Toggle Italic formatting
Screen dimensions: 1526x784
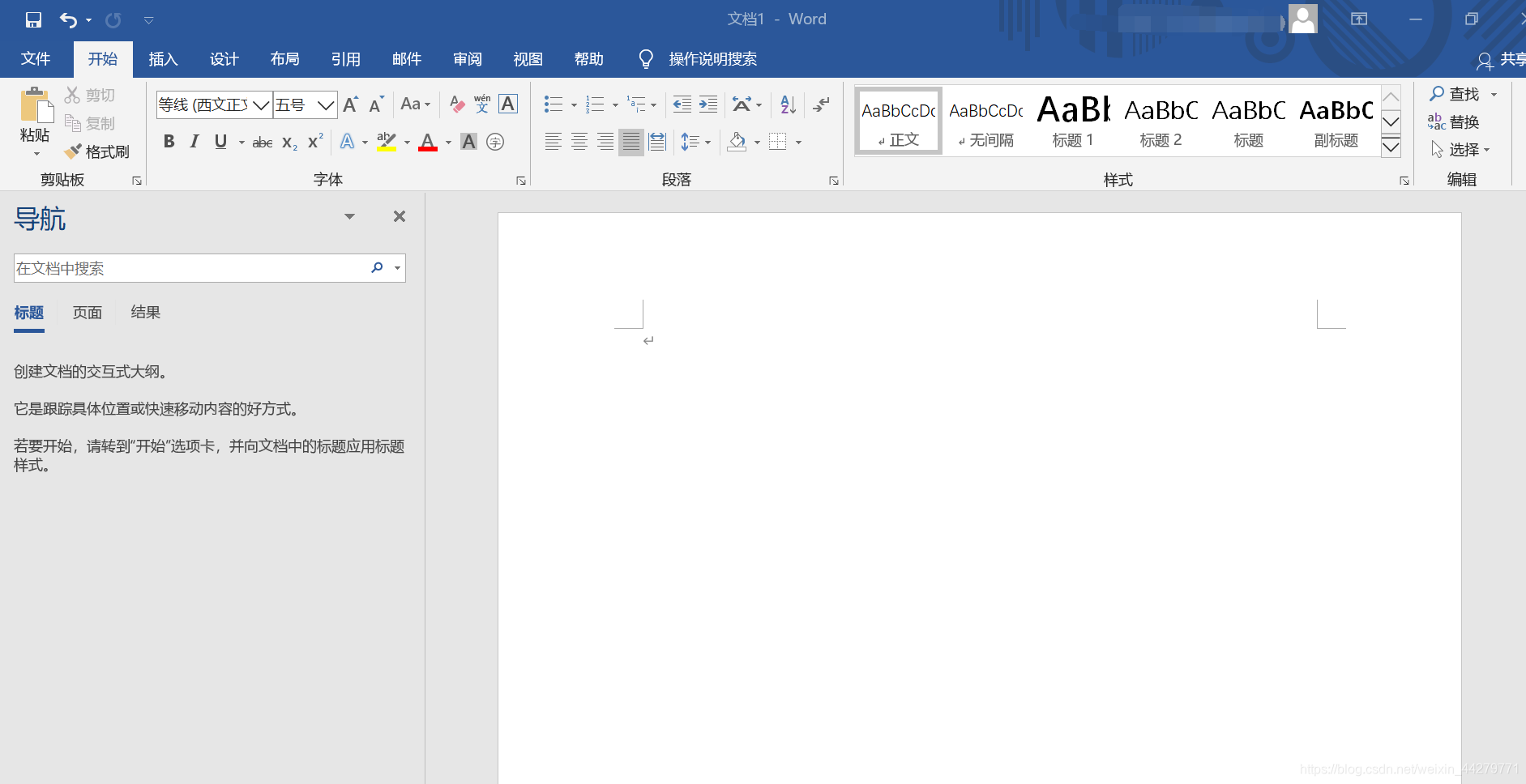(x=194, y=142)
